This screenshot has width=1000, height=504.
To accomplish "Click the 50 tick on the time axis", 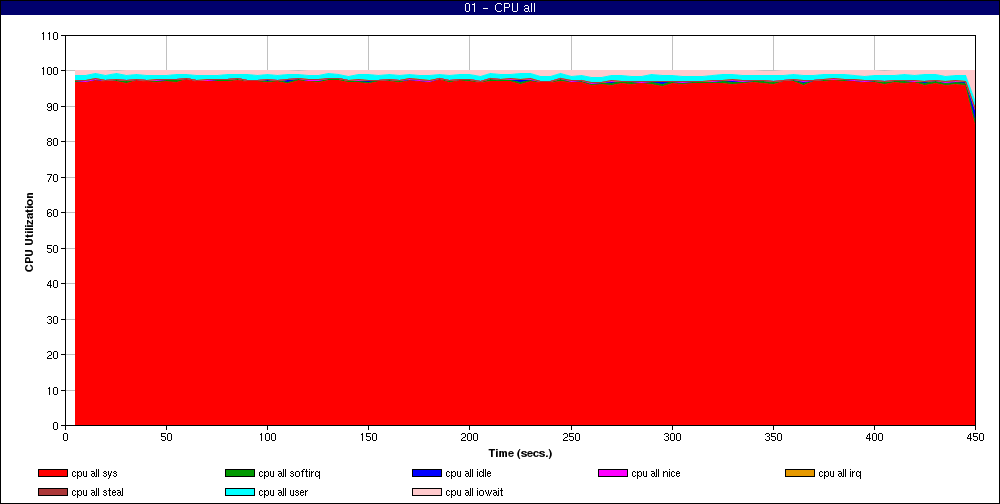I will (x=166, y=437).
